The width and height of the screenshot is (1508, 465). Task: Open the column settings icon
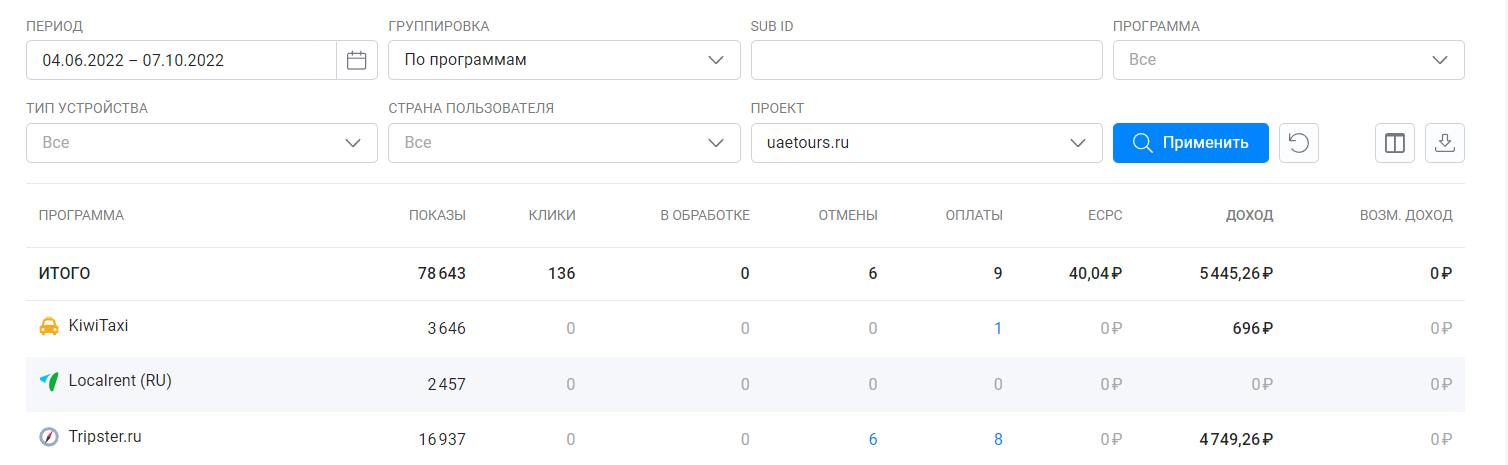point(1395,143)
